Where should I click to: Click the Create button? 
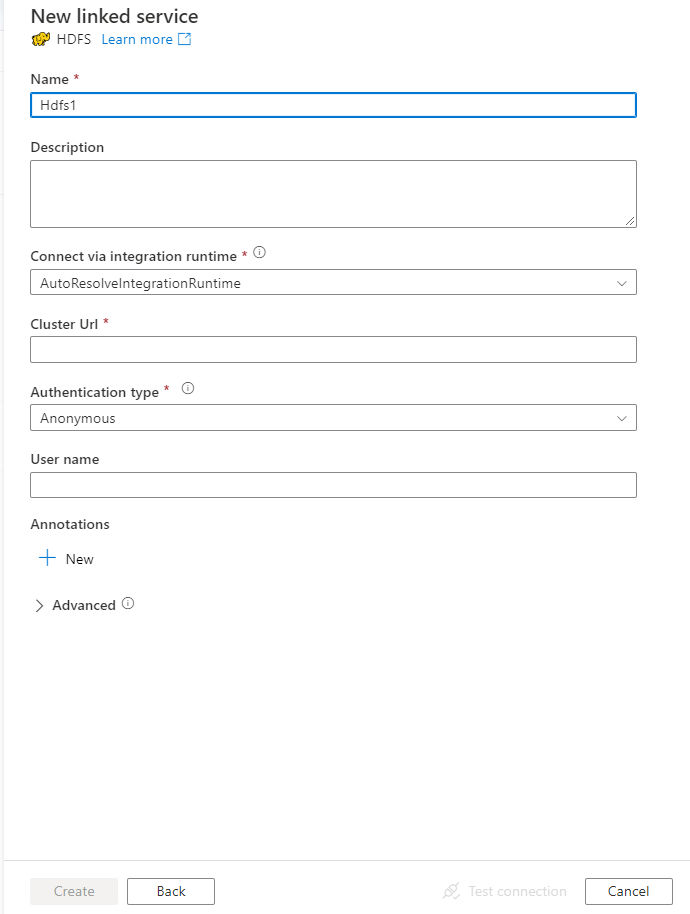point(73,891)
